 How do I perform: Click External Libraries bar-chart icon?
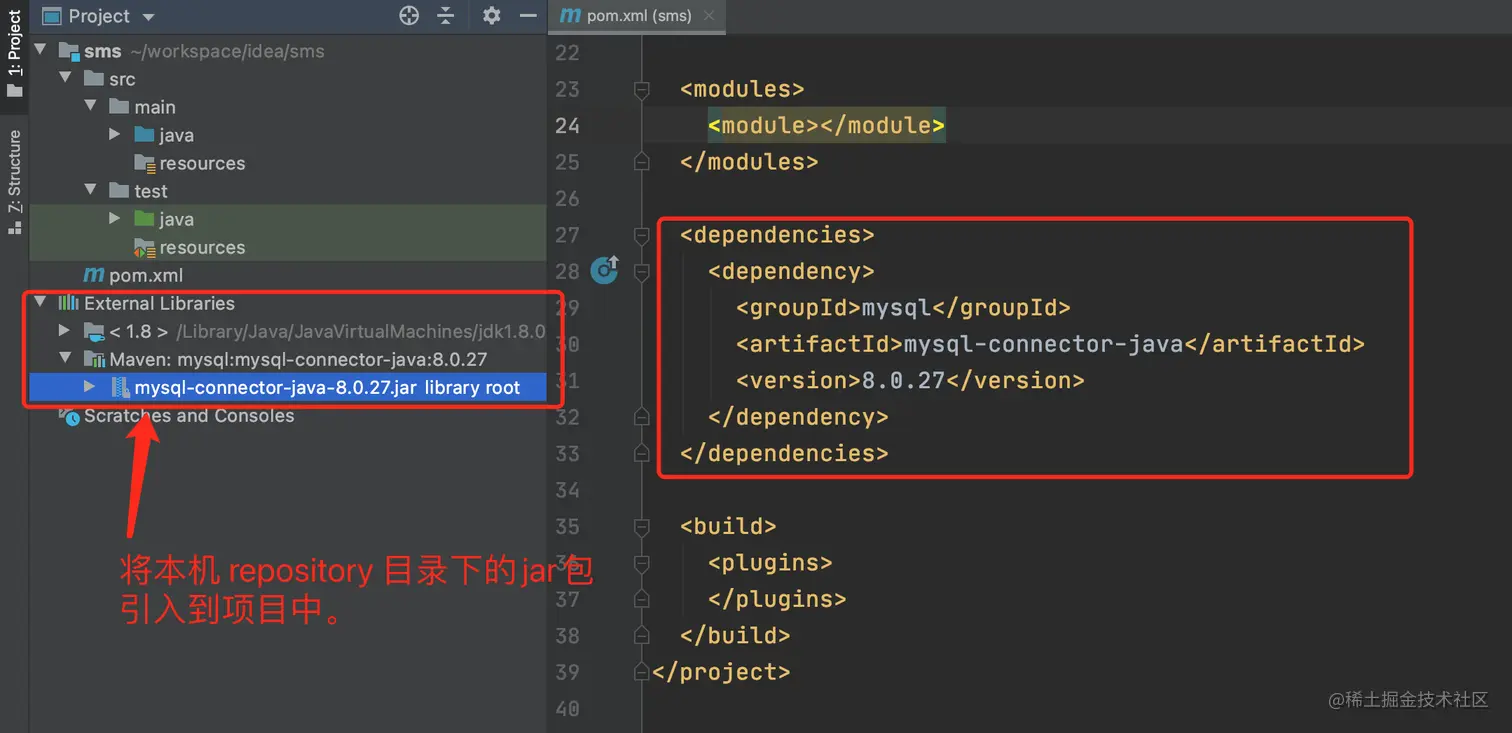tap(69, 303)
